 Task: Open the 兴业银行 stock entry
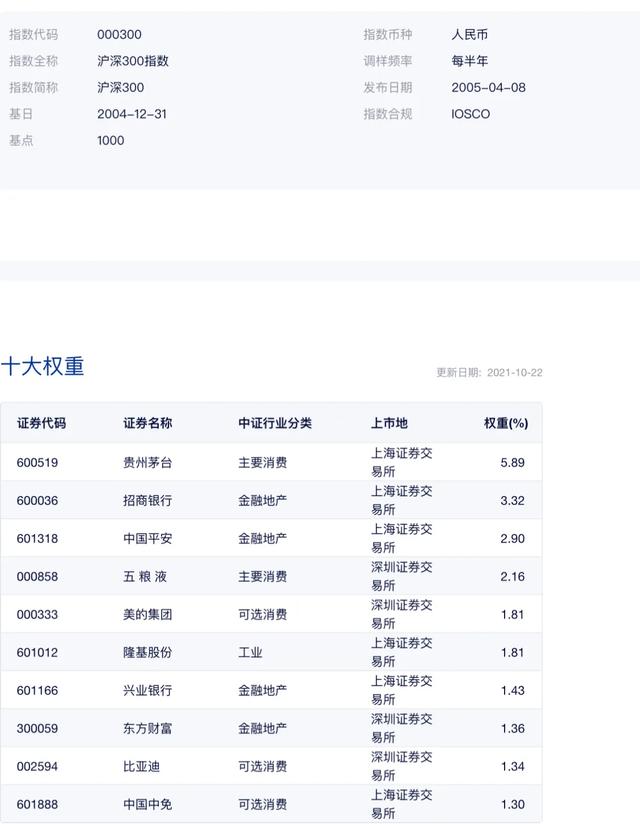(x=147, y=691)
